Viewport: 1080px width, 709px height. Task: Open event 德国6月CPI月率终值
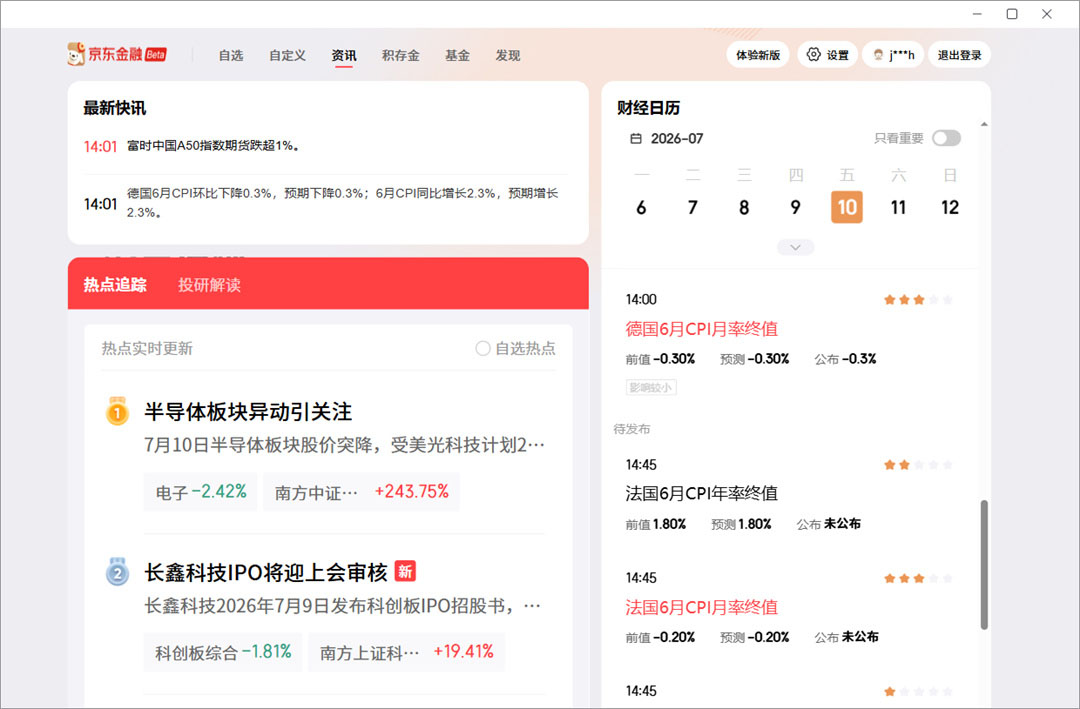coord(701,329)
